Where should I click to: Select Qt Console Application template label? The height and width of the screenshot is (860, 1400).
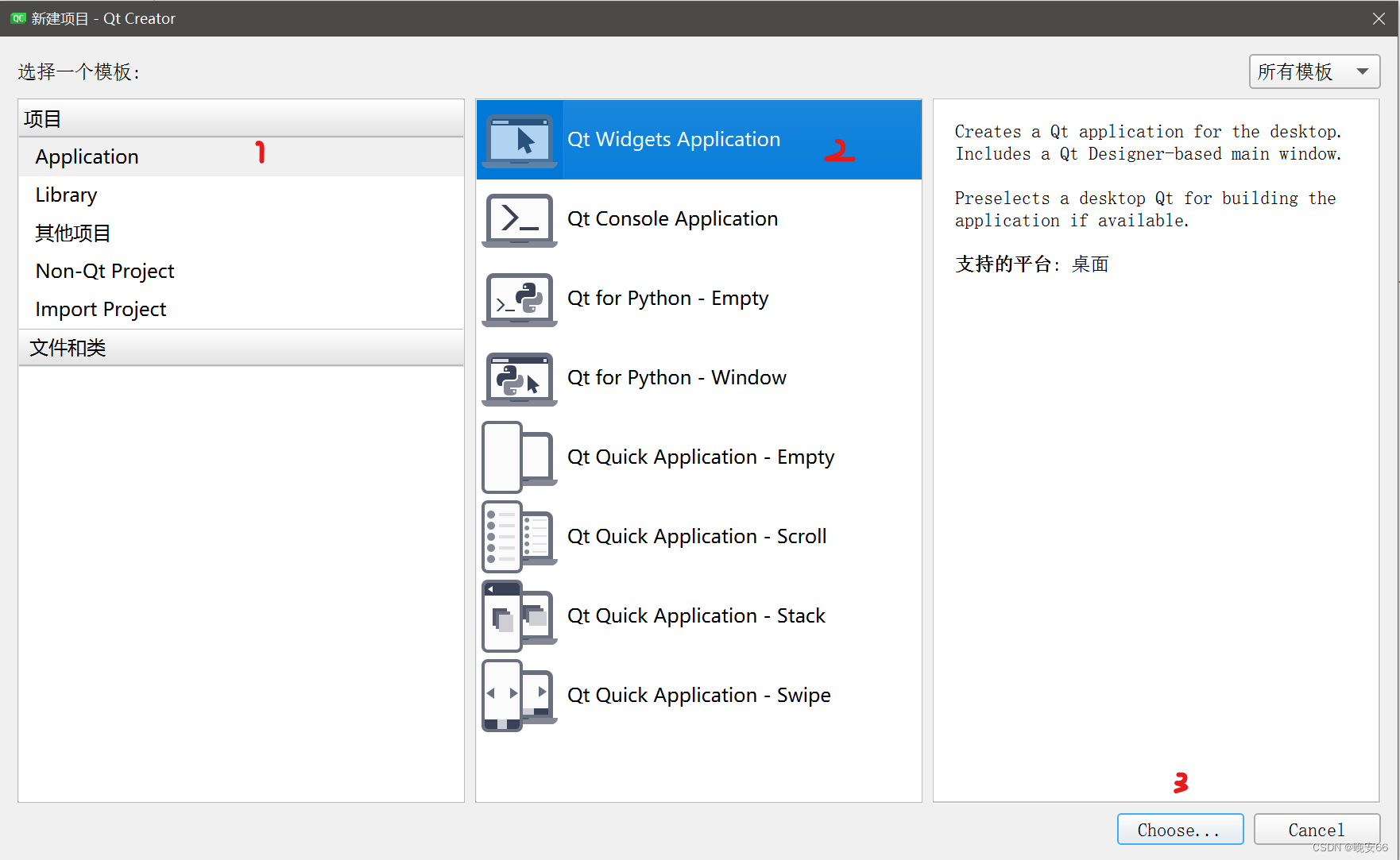tap(673, 218)
